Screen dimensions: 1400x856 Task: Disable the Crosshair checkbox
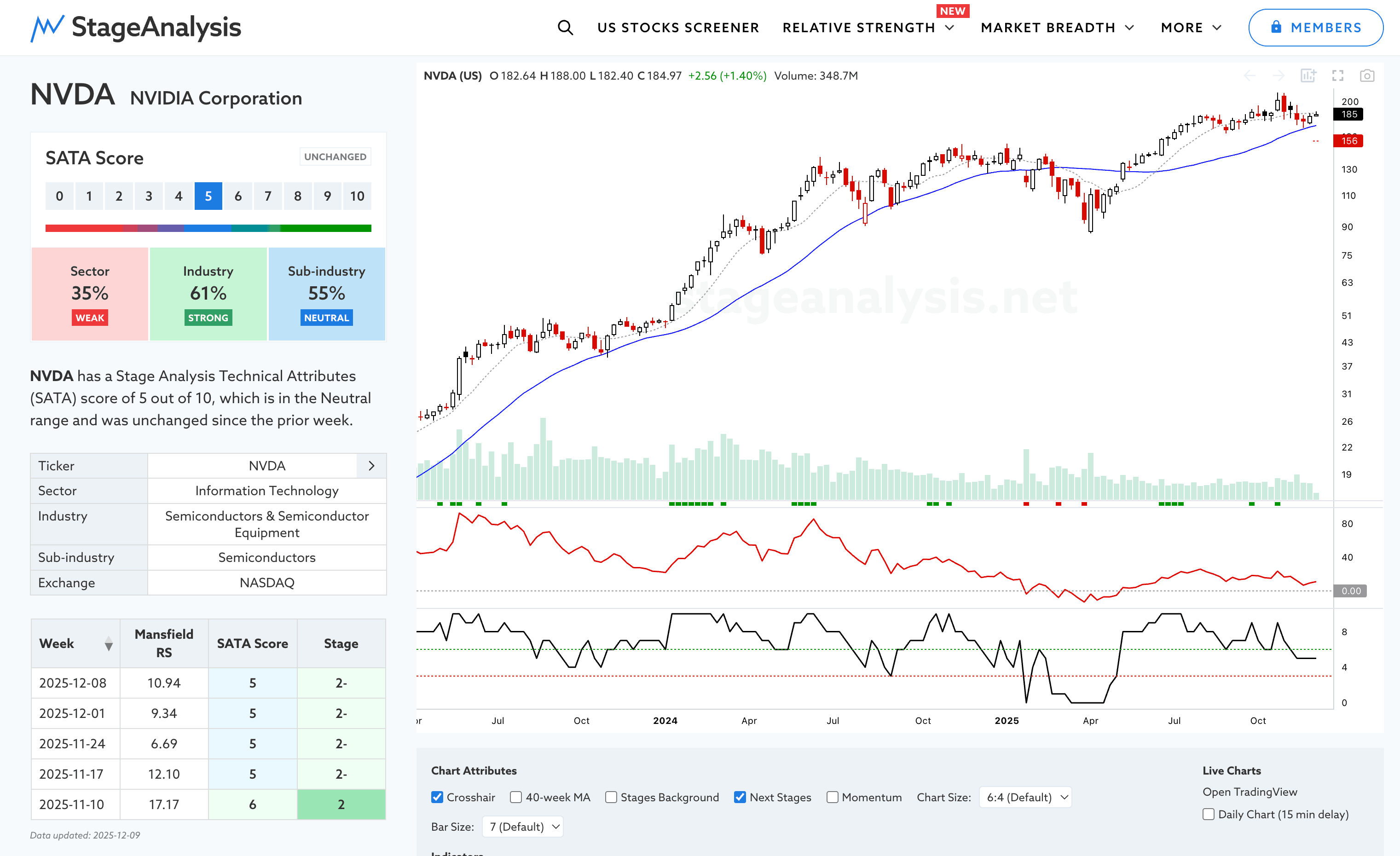[x=437, y=797]
